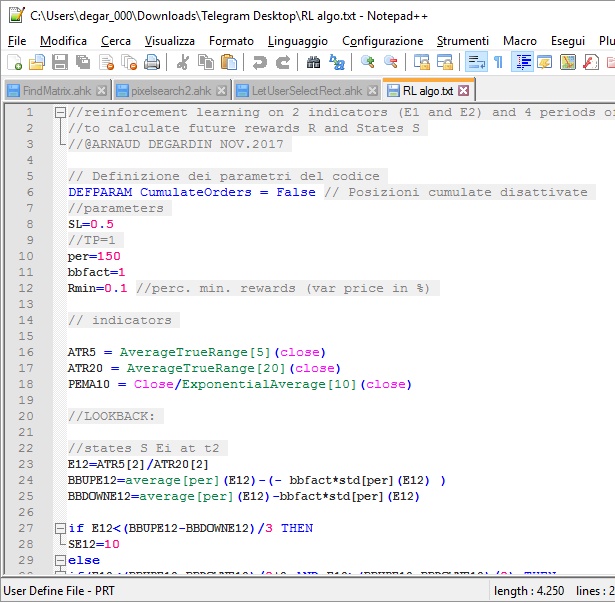Open the Configurazione menu
Screen dimensions: 615x603
382,40
